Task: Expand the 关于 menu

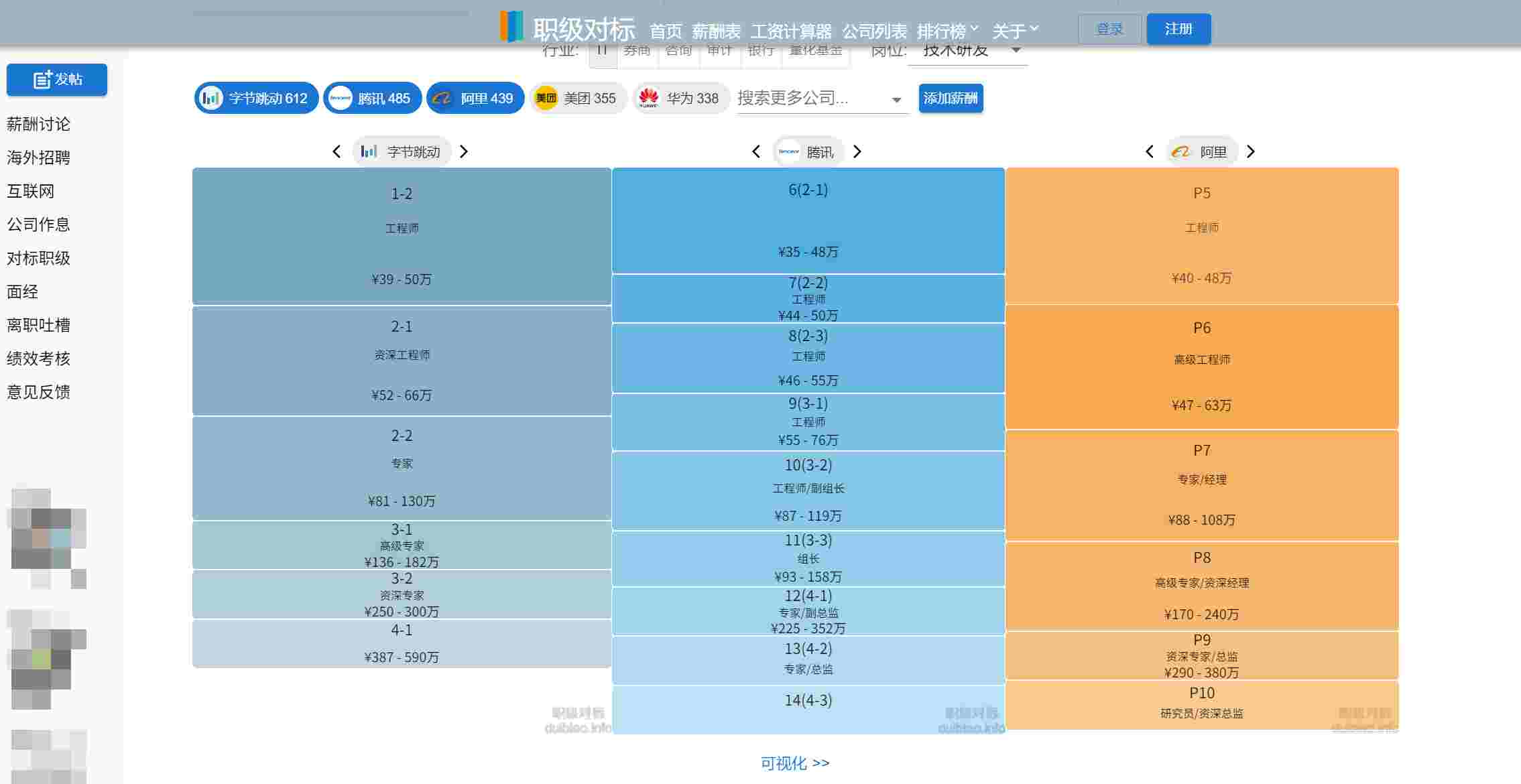Action: click(x=1015, y=31)
